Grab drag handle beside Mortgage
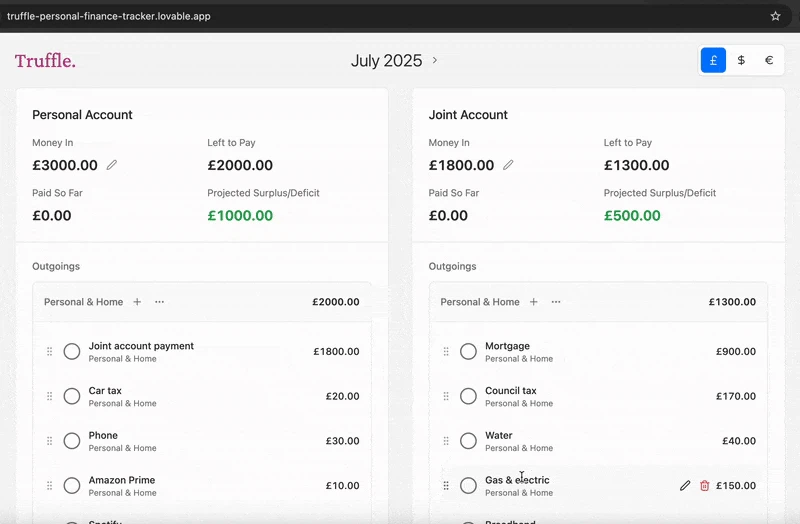 (x=446, y=352)
